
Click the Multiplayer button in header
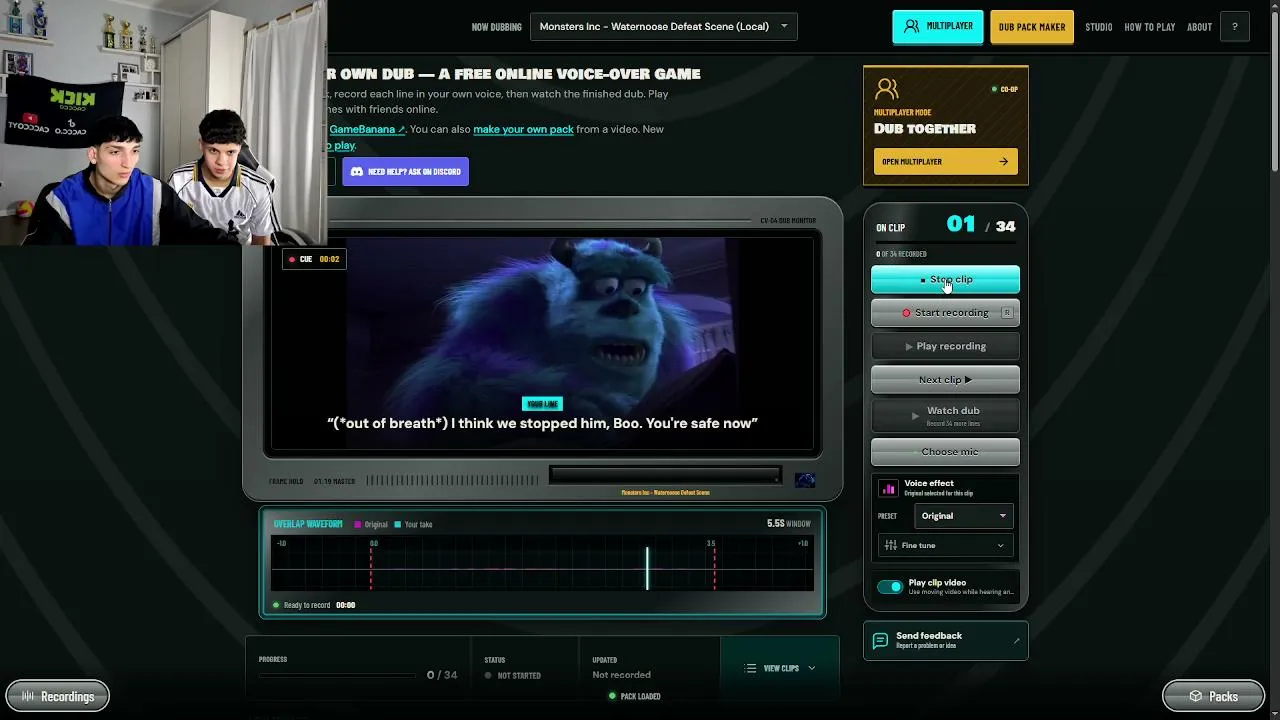[x=938, y=26]
